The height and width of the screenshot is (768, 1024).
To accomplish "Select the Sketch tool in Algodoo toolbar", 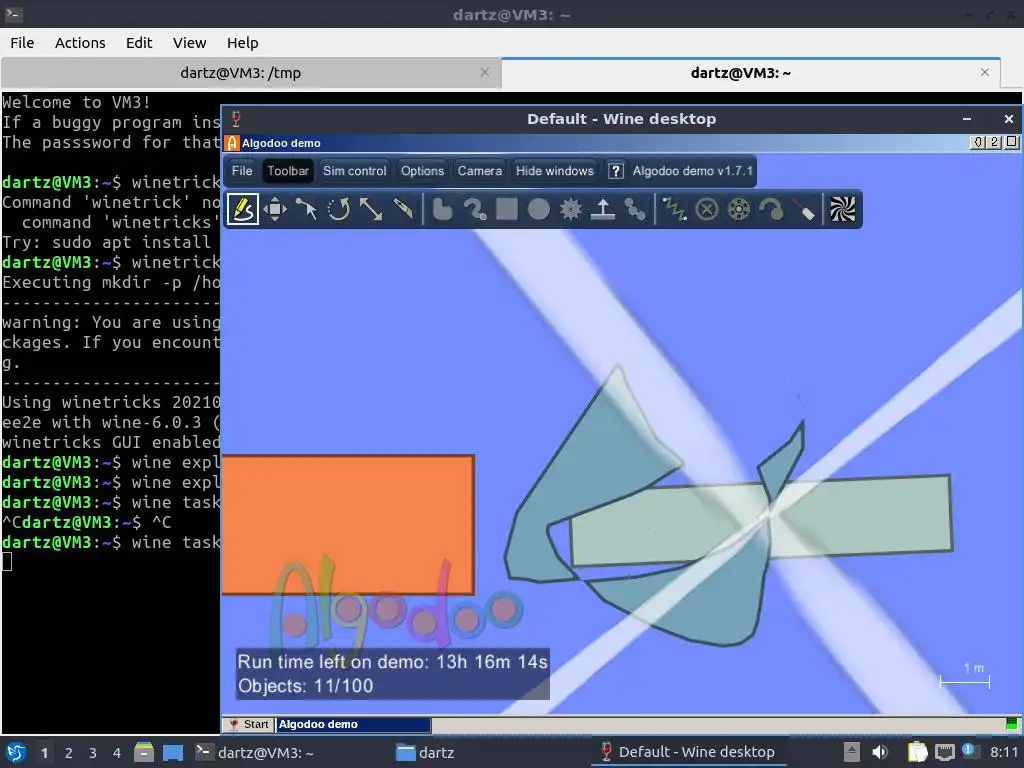I will pyautogui.click(x=243, y=209).
